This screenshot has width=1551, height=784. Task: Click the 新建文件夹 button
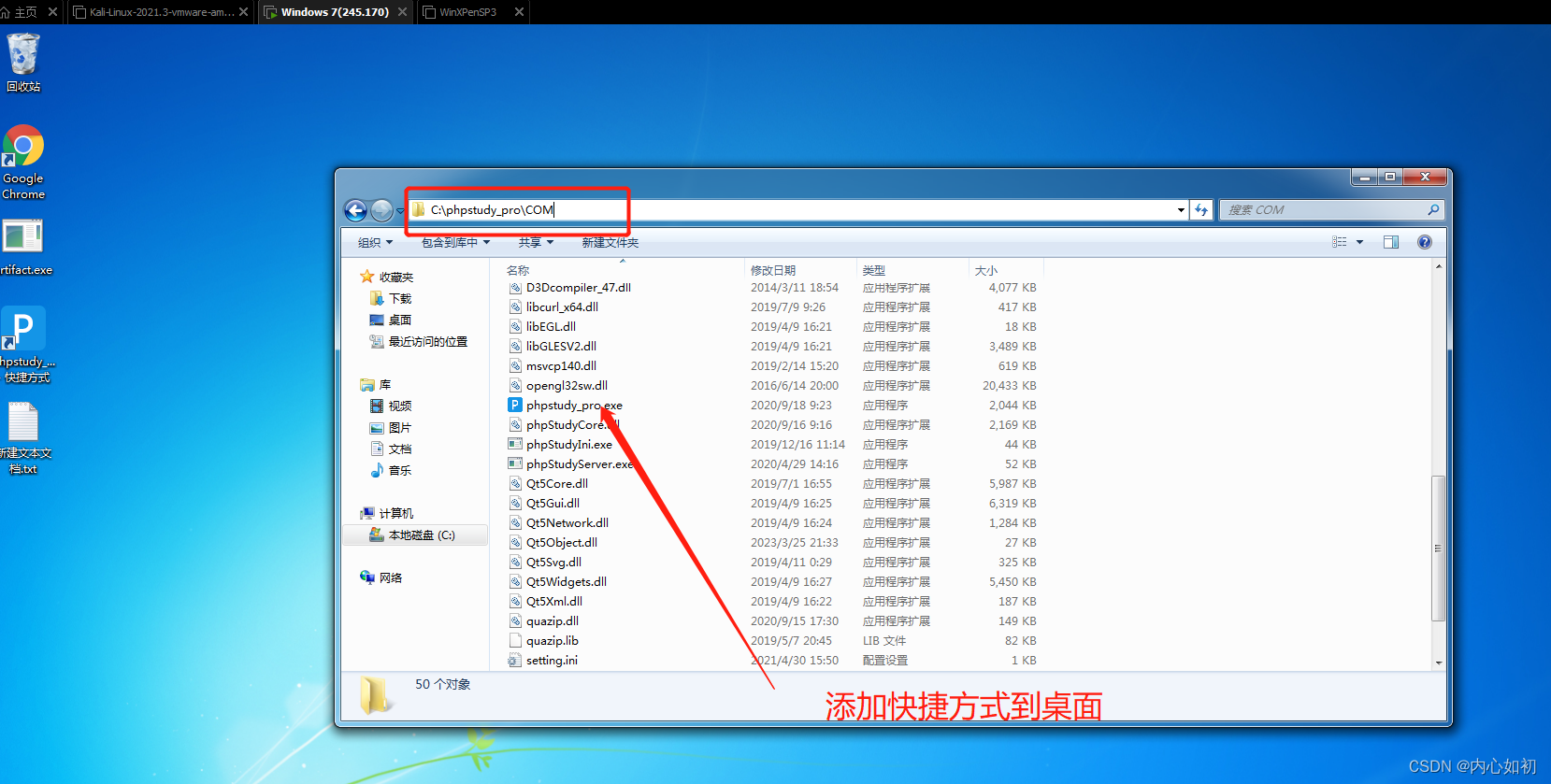tap(610, 242)
